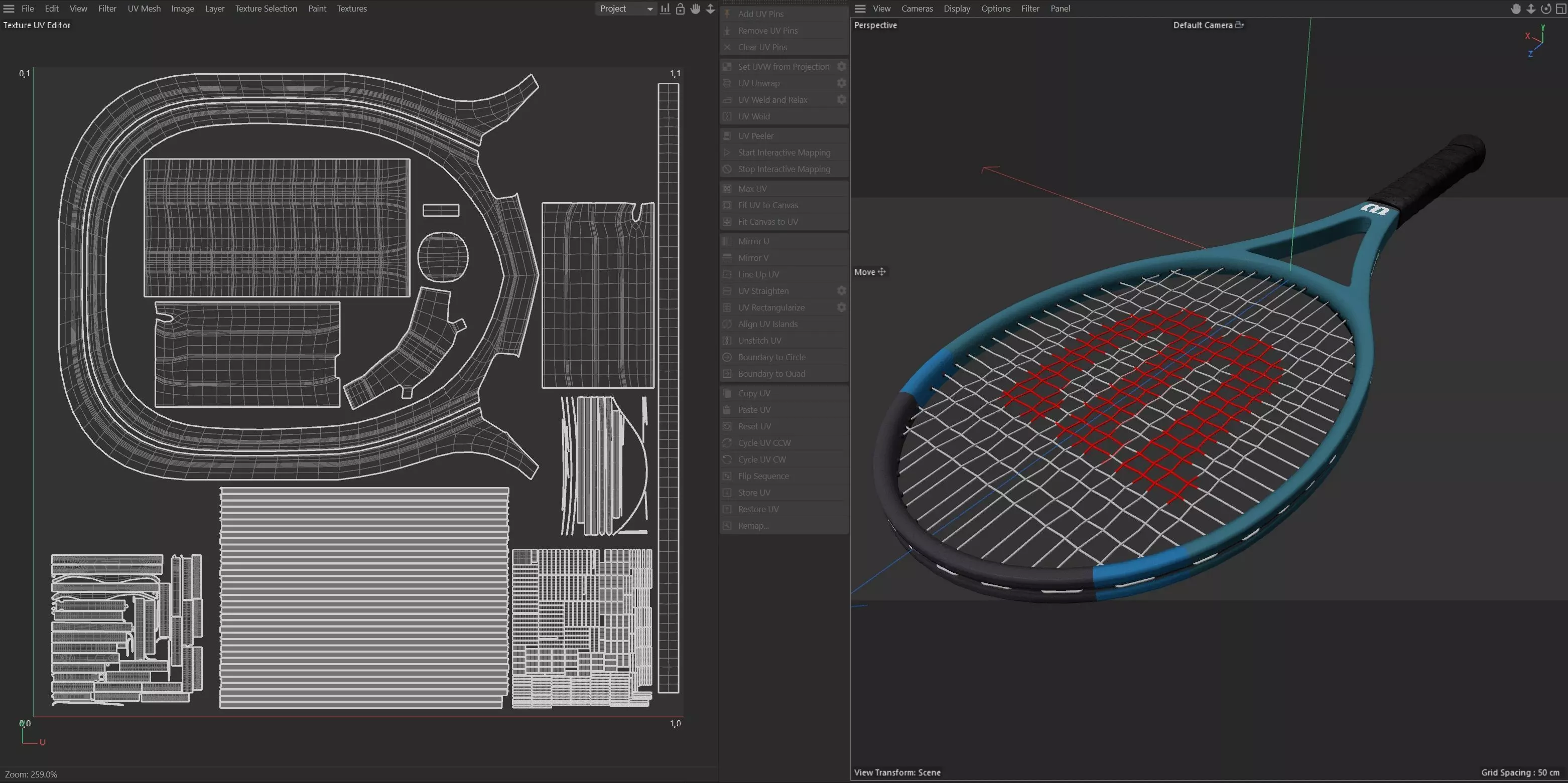Click Cycle UV CCW icon

tap(727, 443)
